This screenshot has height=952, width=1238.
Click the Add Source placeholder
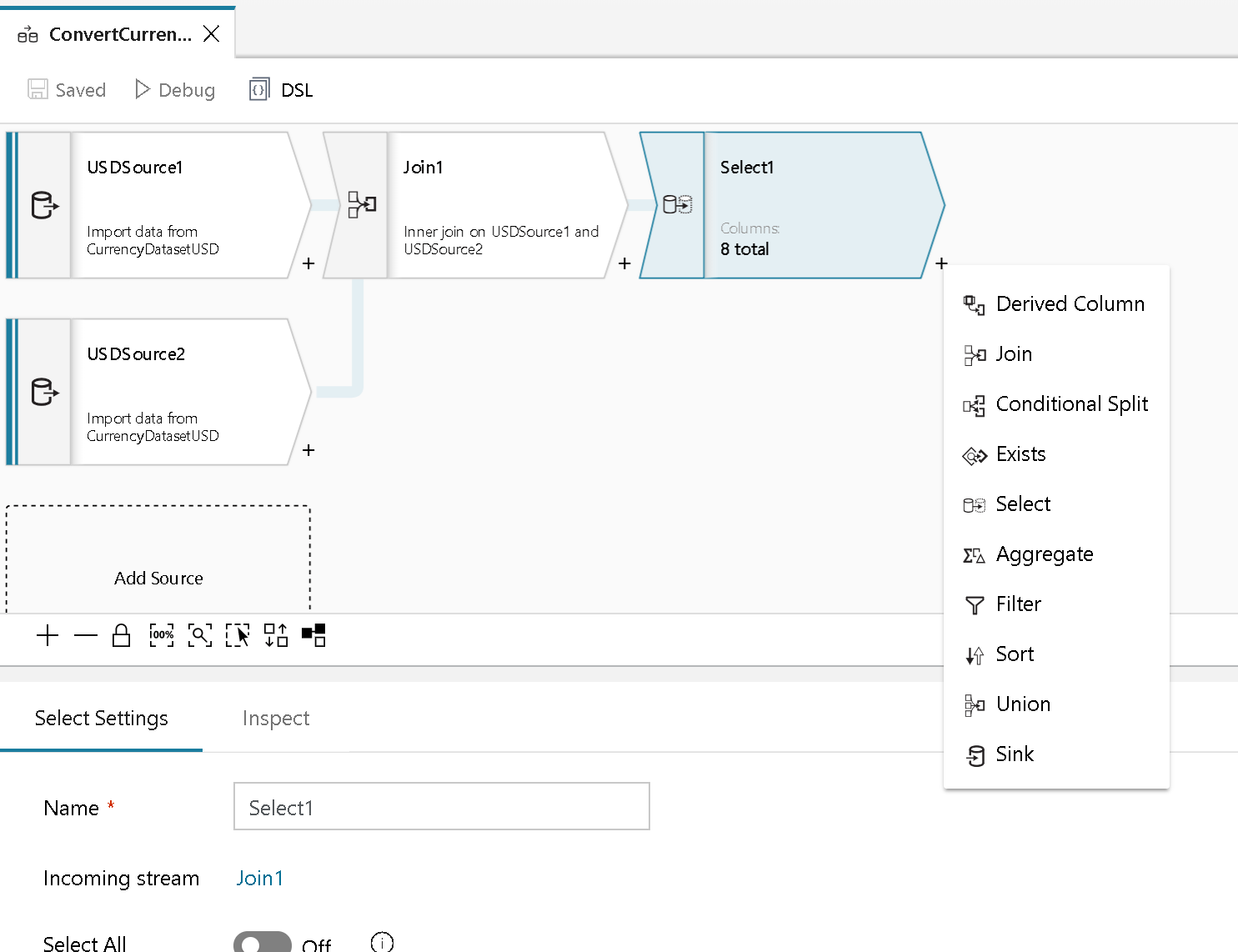(158, 578)
